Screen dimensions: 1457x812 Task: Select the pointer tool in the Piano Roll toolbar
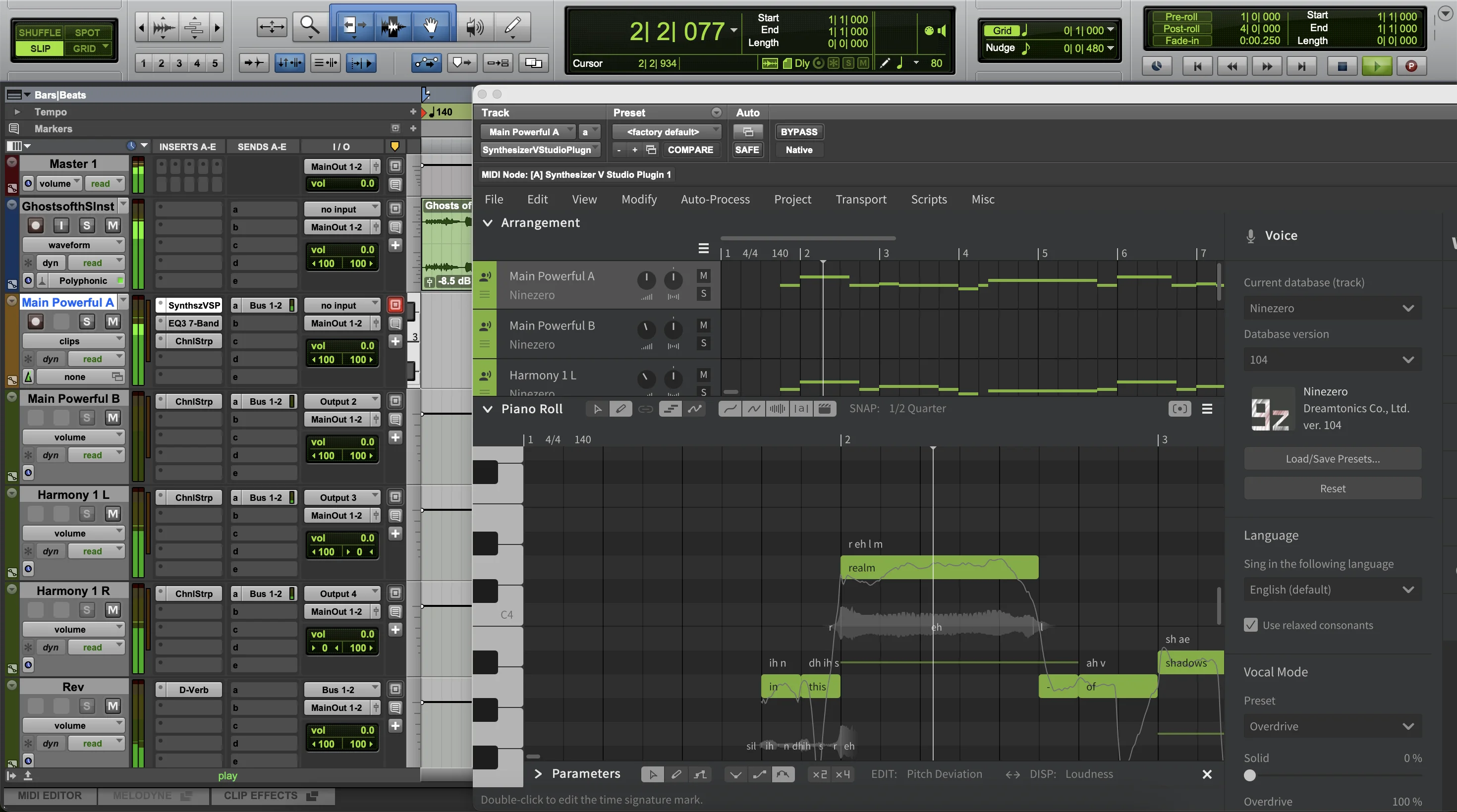pyautogui.click(x=597, y=408)
